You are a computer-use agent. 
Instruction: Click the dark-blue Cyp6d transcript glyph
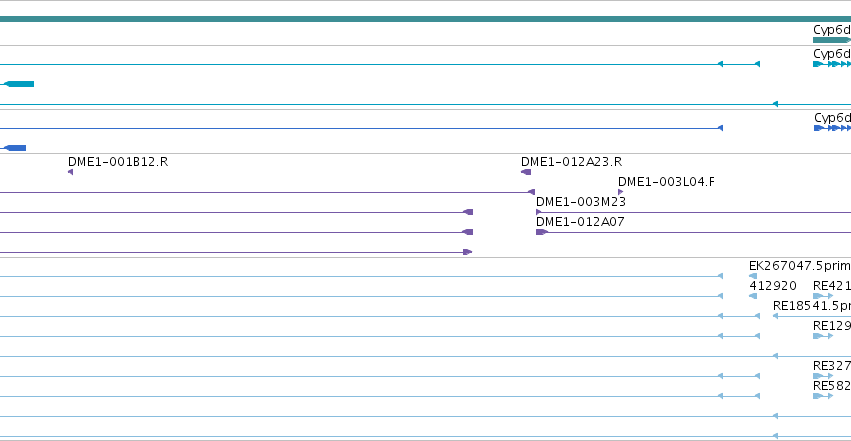click(832, 128)
